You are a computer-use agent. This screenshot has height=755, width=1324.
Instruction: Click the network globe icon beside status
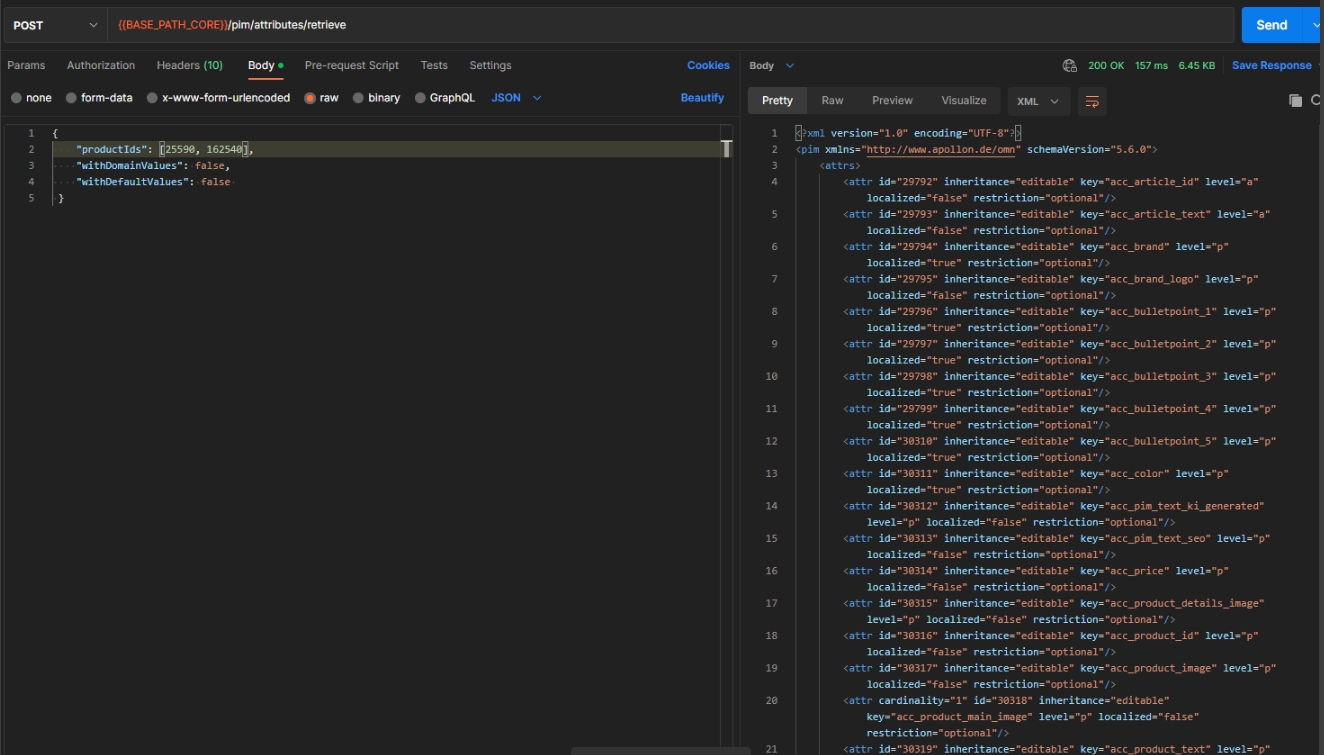pyautogui.click(x=1069, y=66)
